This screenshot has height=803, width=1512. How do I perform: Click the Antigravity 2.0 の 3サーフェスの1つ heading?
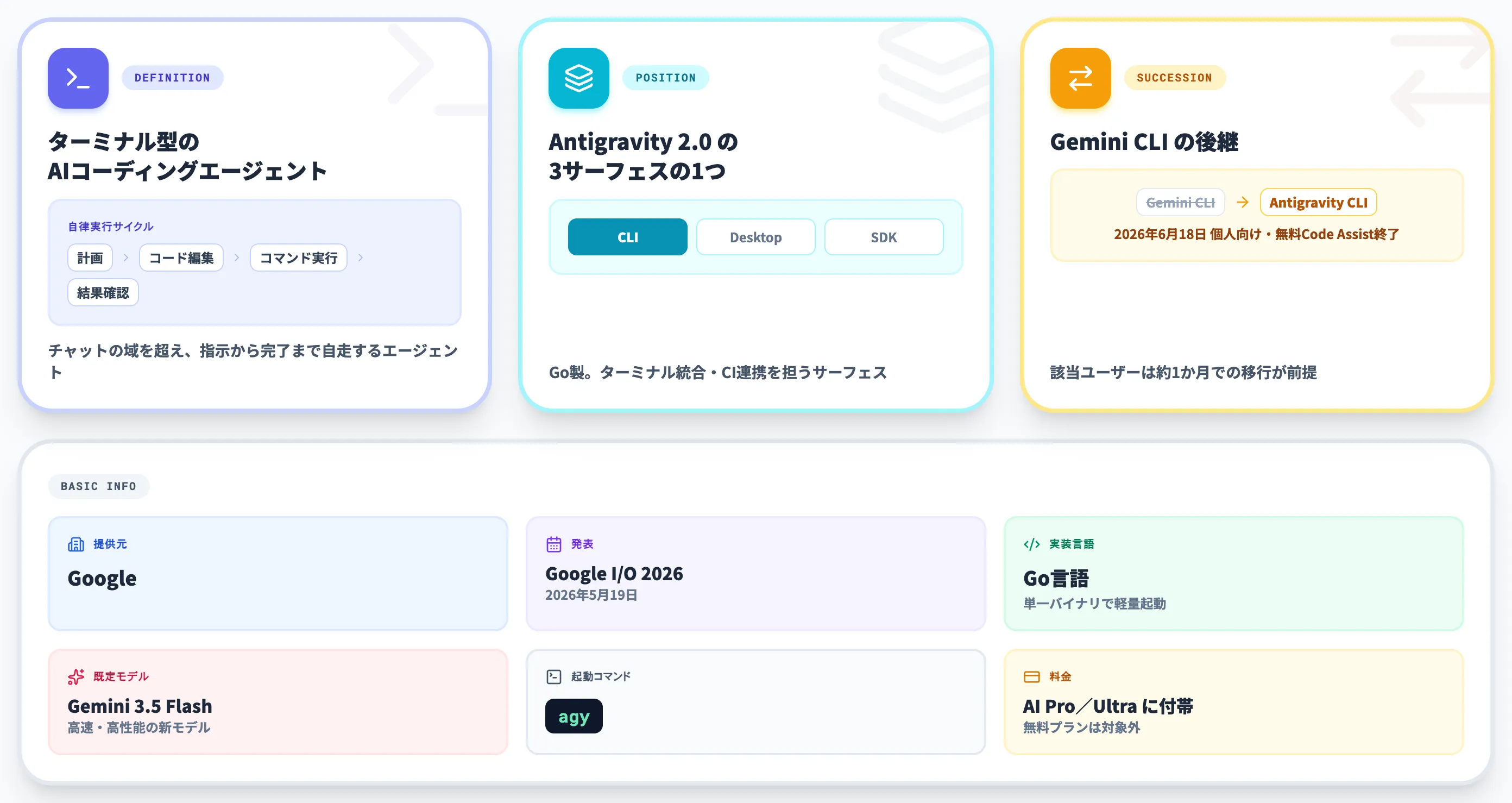pos(643,156)
